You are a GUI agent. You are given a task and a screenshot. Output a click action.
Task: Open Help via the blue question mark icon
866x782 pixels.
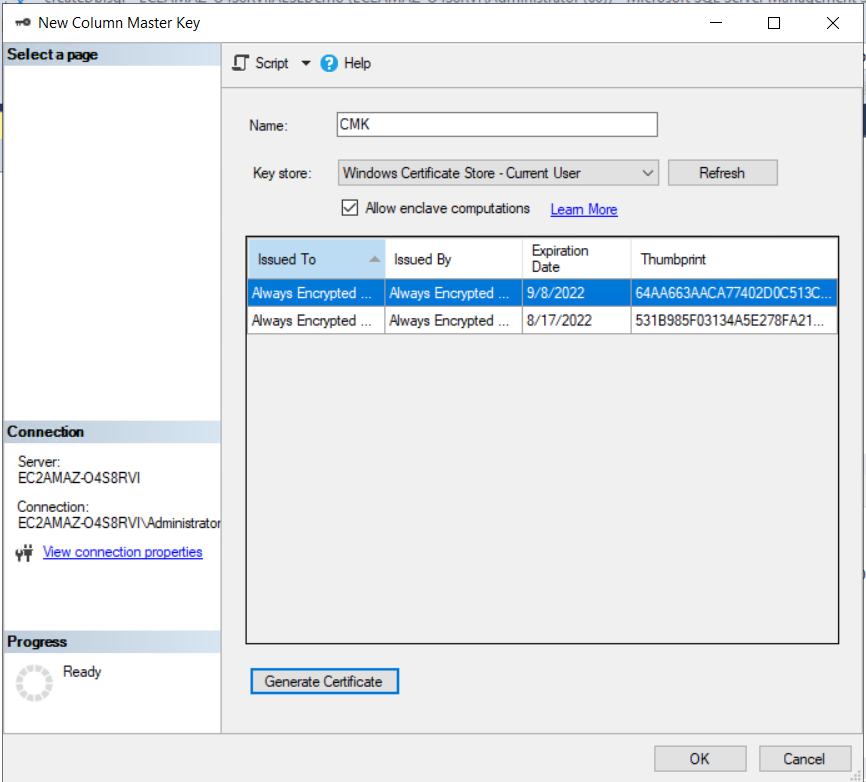328,62
